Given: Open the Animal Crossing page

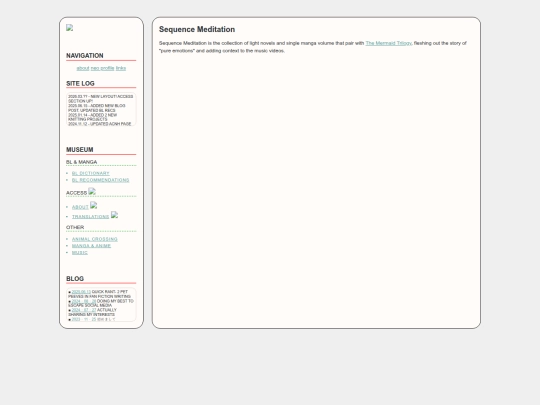Looking at the screenshot, I should pyautogui.click(x=95, y=239).
